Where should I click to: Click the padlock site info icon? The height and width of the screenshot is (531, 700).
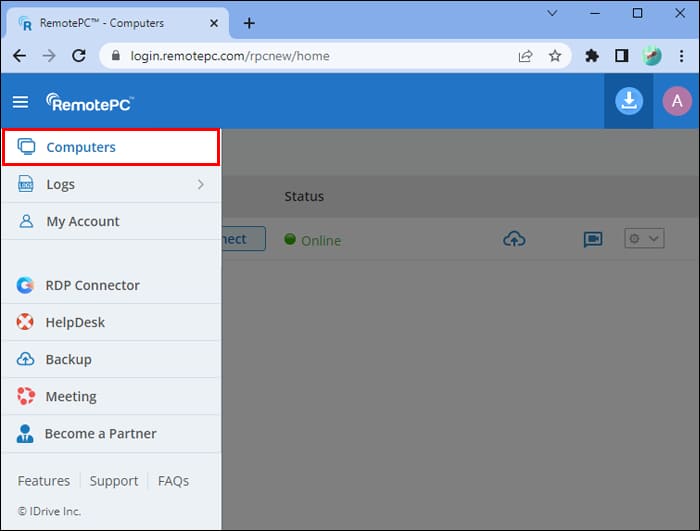[116, 55]
